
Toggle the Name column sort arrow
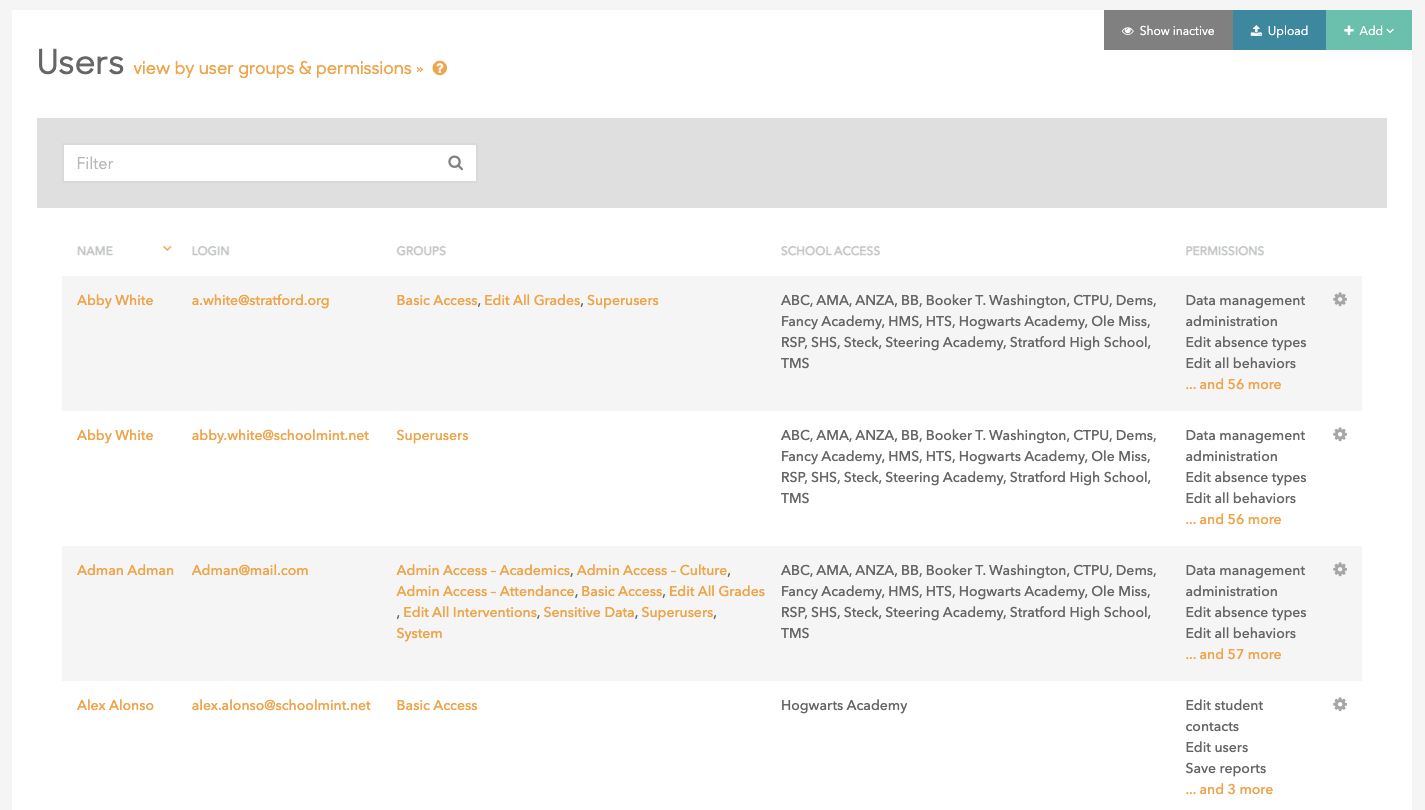pos(167,249)
